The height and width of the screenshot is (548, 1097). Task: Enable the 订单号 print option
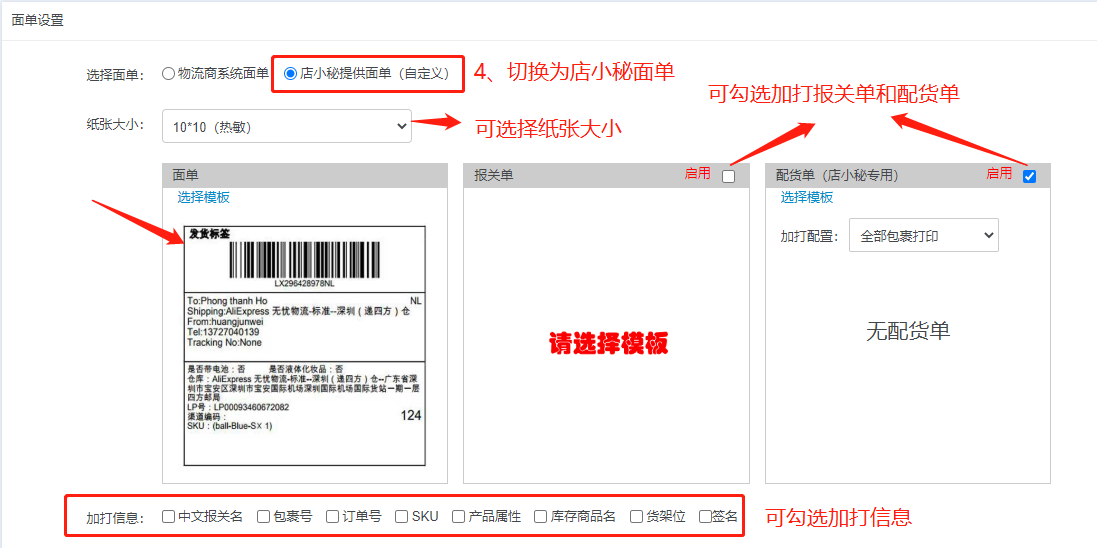click(x=332, y=517)
